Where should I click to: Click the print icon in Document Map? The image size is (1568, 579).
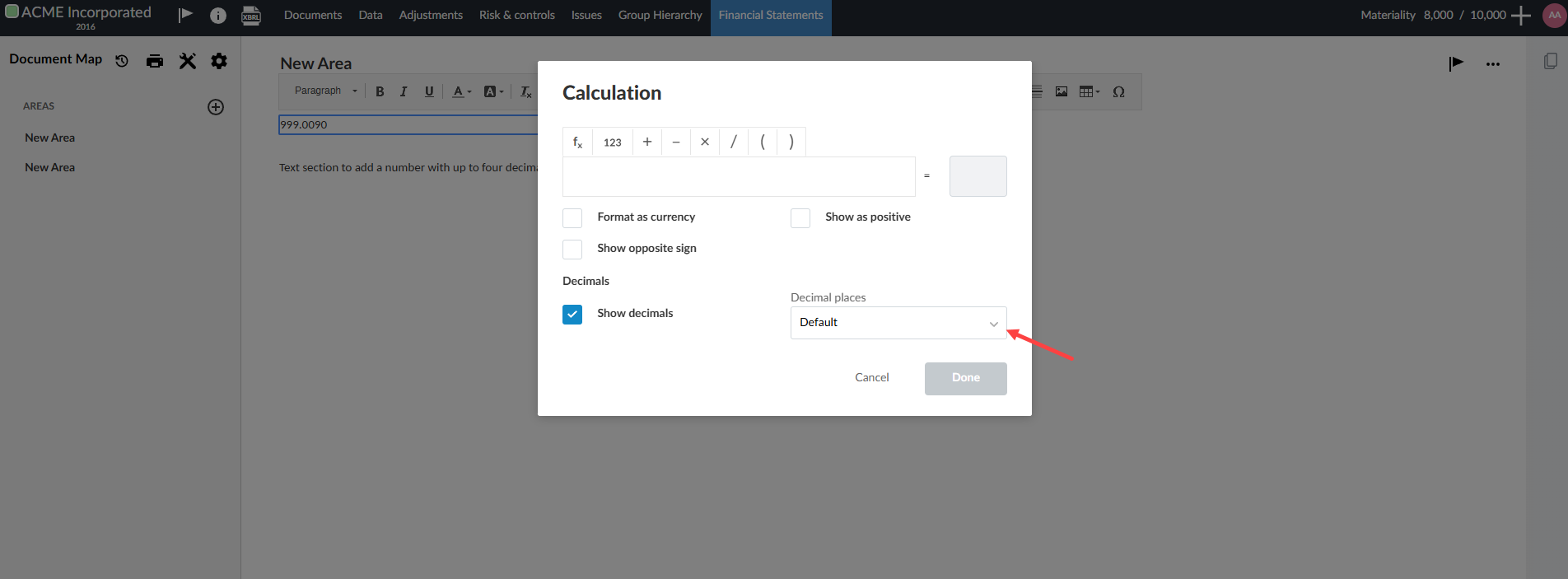[155, 61]
